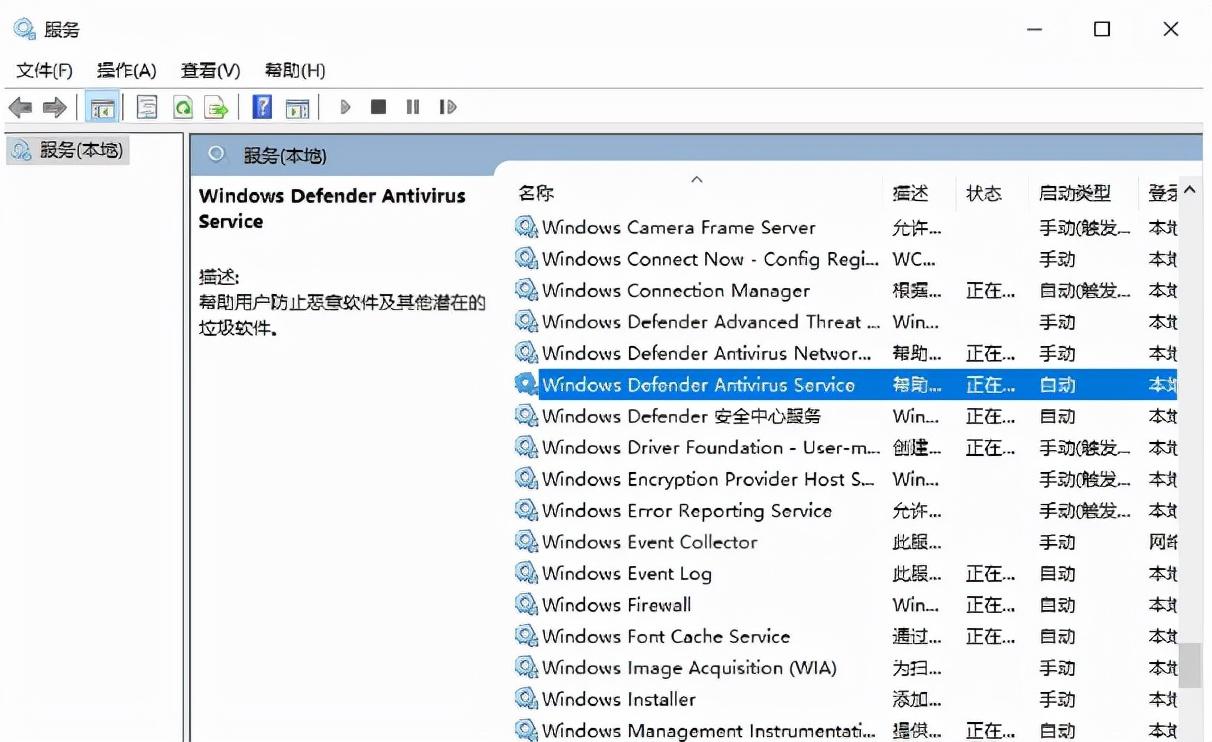Click the Stop service square icon
The height and width of the screenshot is (742, 1212).
point(378,107)
